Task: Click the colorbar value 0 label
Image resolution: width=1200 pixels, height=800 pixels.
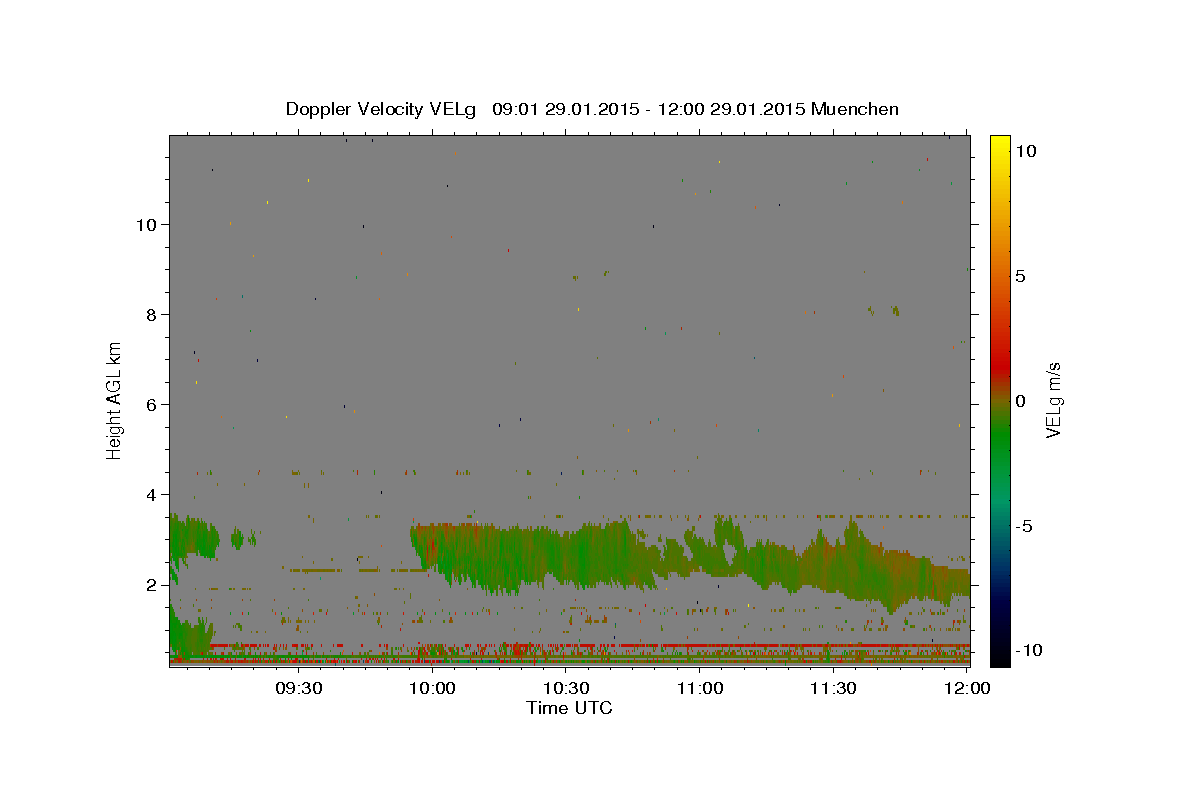Action: tap(1020, 401)
